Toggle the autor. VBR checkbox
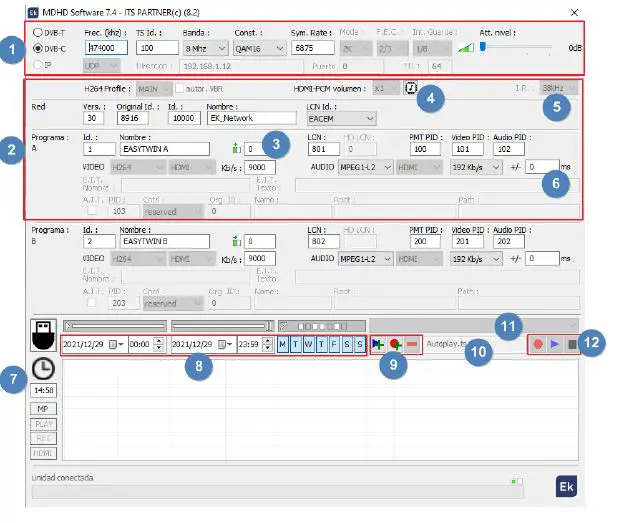Screen dimensions: 619x523 180,88
